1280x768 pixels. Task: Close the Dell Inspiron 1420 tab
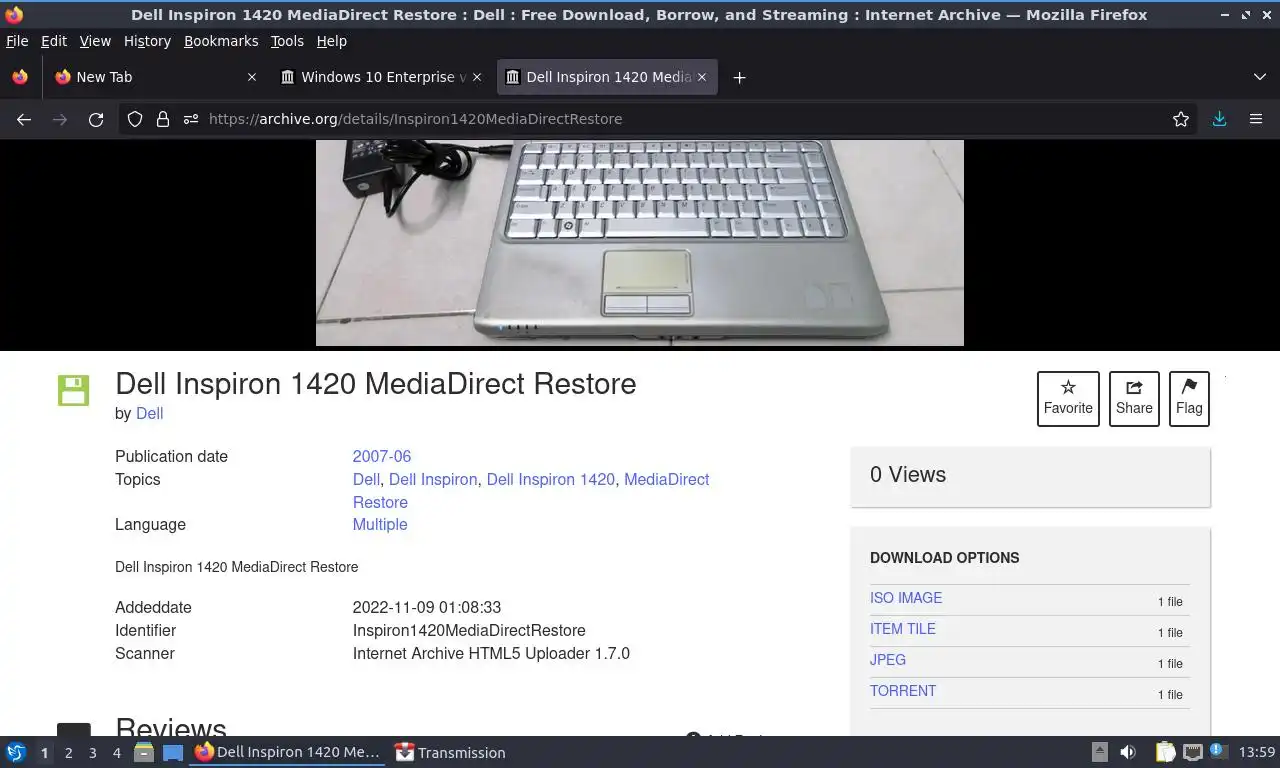[701, 77]
